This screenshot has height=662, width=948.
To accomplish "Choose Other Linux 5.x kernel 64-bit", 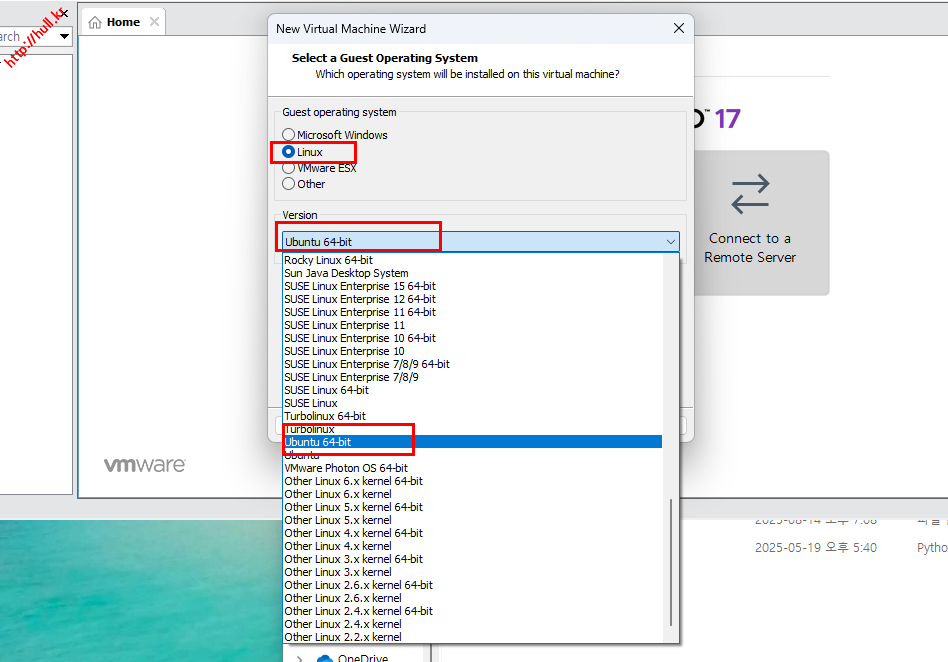I will tap(473, 507).
